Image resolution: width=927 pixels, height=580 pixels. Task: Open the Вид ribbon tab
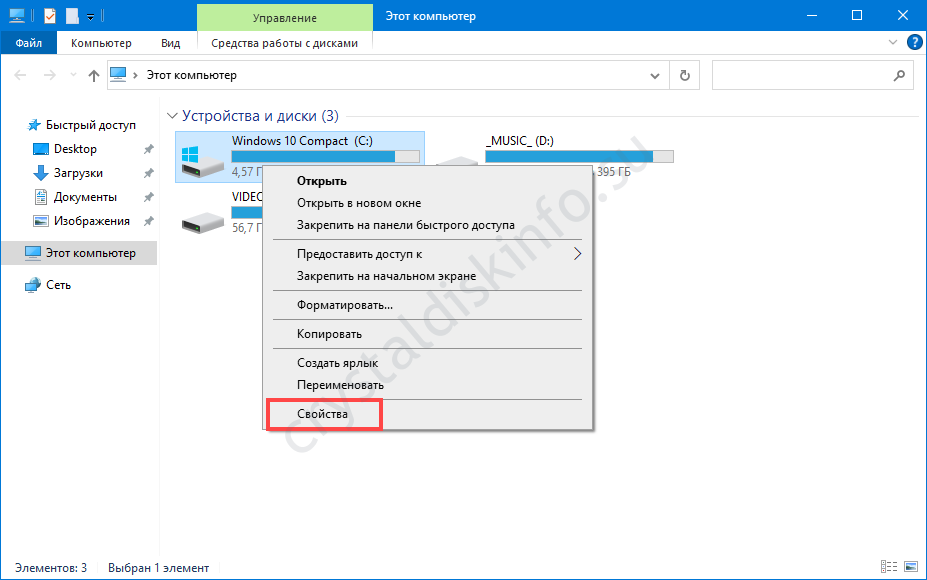tap(170, 43)
